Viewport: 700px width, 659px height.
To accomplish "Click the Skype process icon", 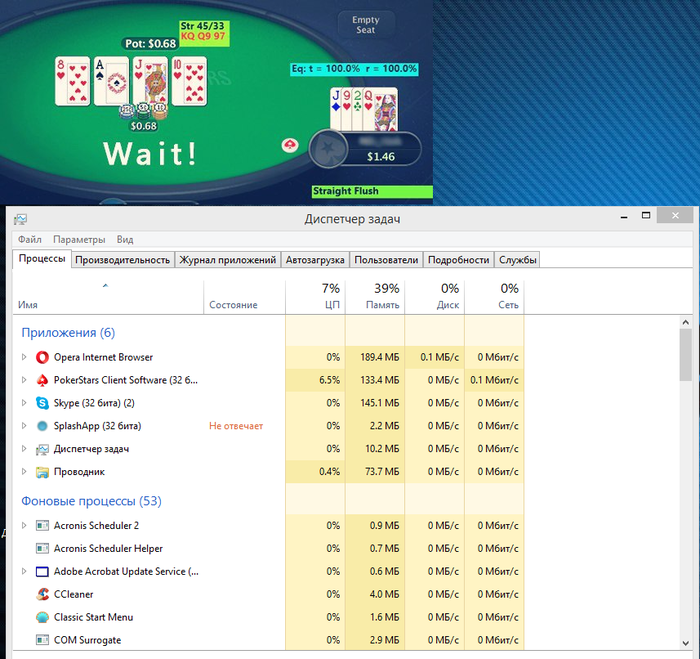I will [42, 403].
